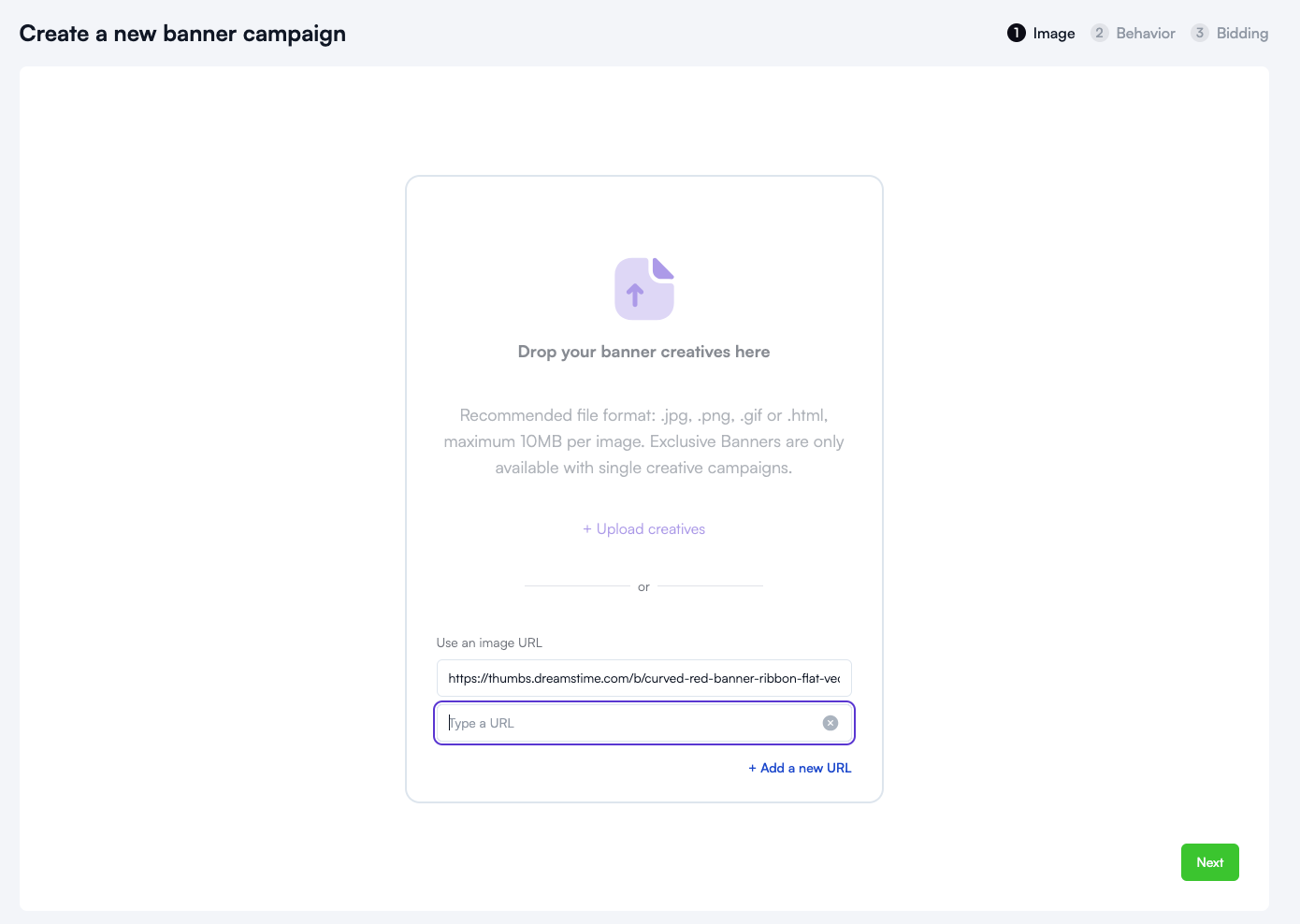Click the upload document icon above the drop zone
The height and width of the screenshot is (924, 1300).
pos(643,288)
